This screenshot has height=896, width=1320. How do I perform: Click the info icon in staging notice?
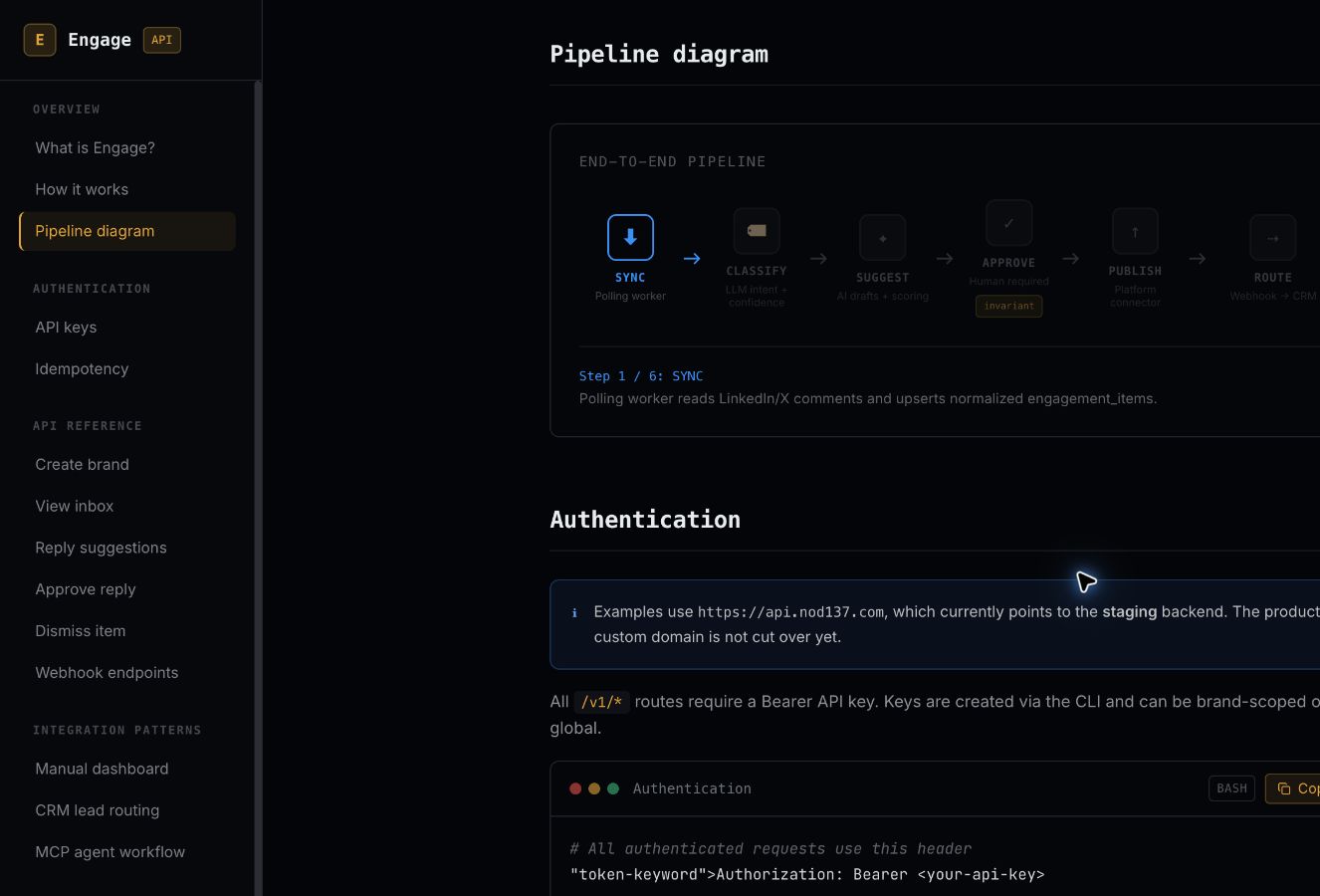click(x=574, y=612)
